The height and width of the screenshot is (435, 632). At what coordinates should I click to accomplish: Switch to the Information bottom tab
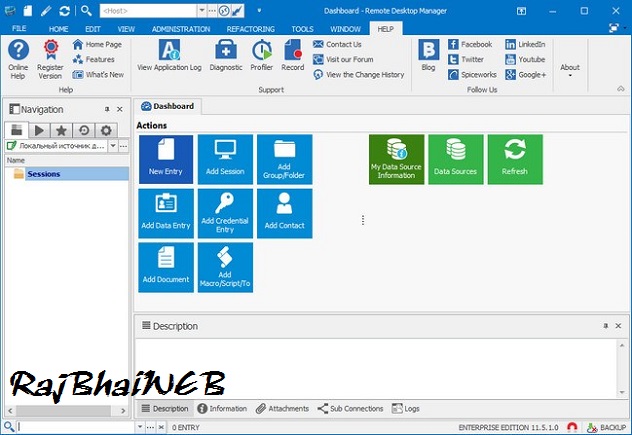222,408
